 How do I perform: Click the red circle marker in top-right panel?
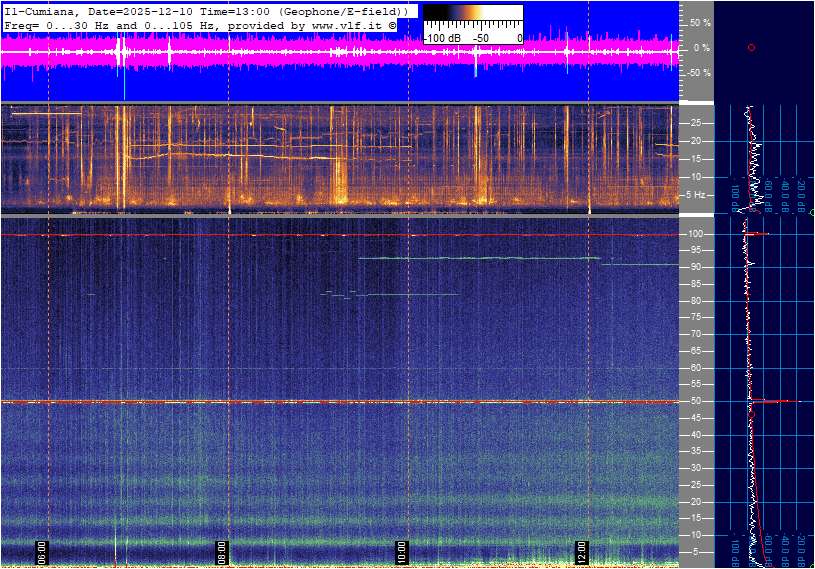751,47
